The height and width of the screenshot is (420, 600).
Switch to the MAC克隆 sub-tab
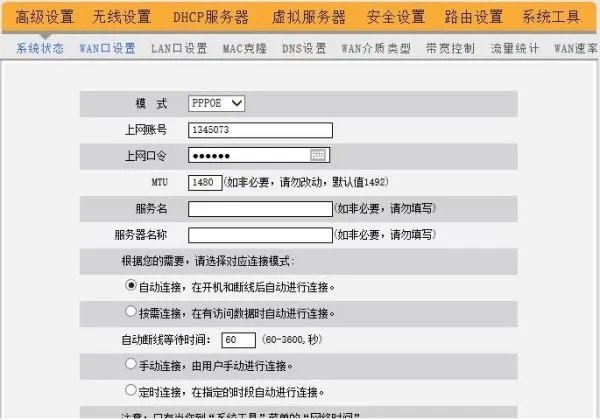(x=245, y=49)
